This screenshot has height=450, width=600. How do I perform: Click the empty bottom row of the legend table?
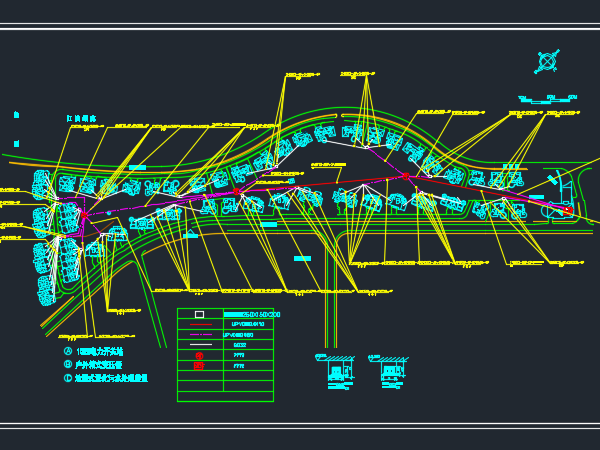pos(225,396)
